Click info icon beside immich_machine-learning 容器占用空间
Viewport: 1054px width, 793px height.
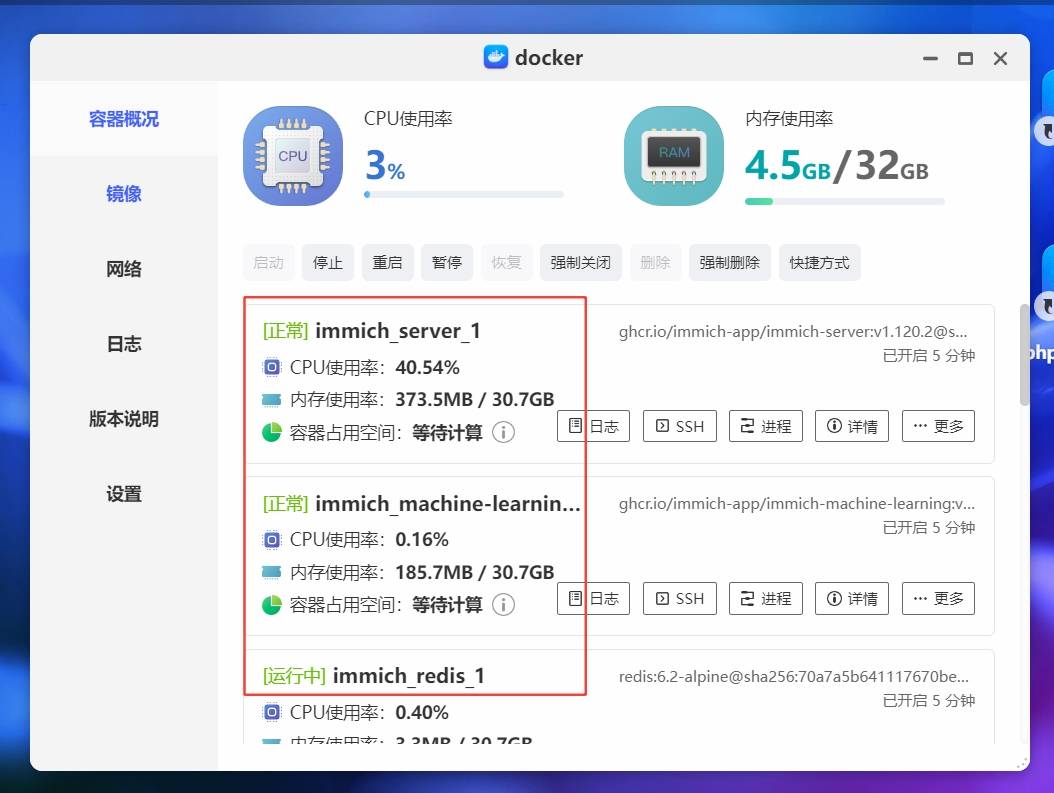[503, 604]
